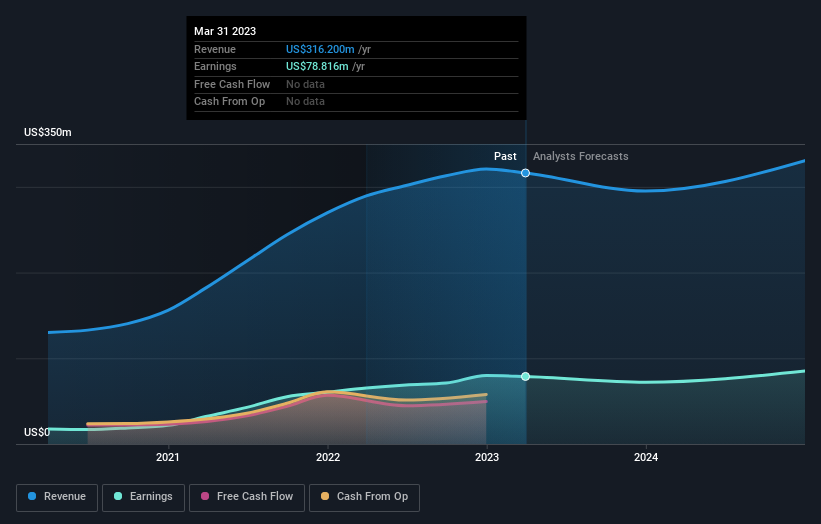The image size is (821, 524).
Task: Click the 'Cash From Op' tooltip row label
Action: pos(229,102)
